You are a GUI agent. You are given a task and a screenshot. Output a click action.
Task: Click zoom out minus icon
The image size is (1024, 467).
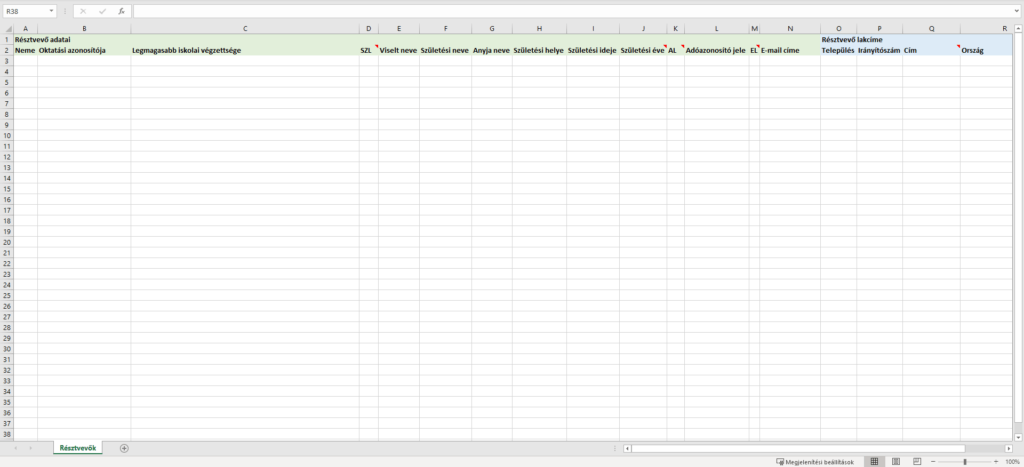(932, 461)
